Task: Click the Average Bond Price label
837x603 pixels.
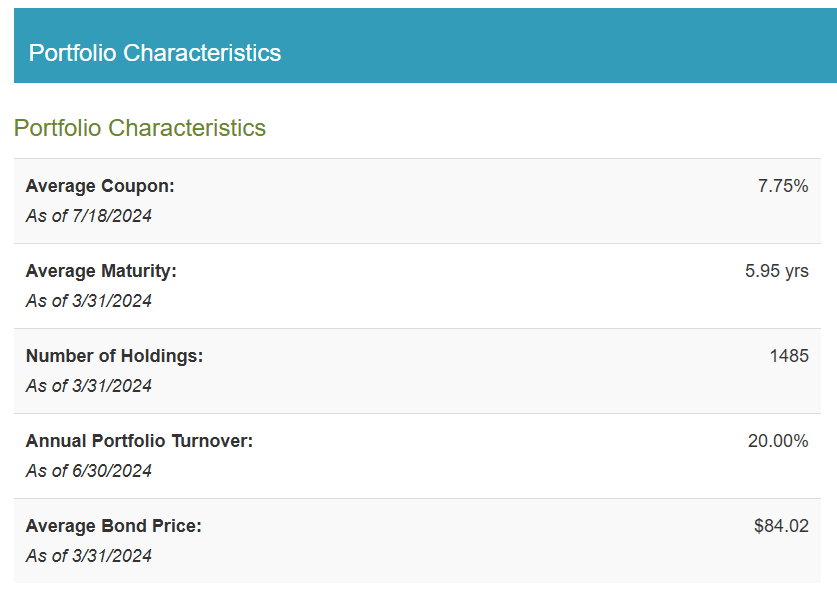Action: [114, 526]
